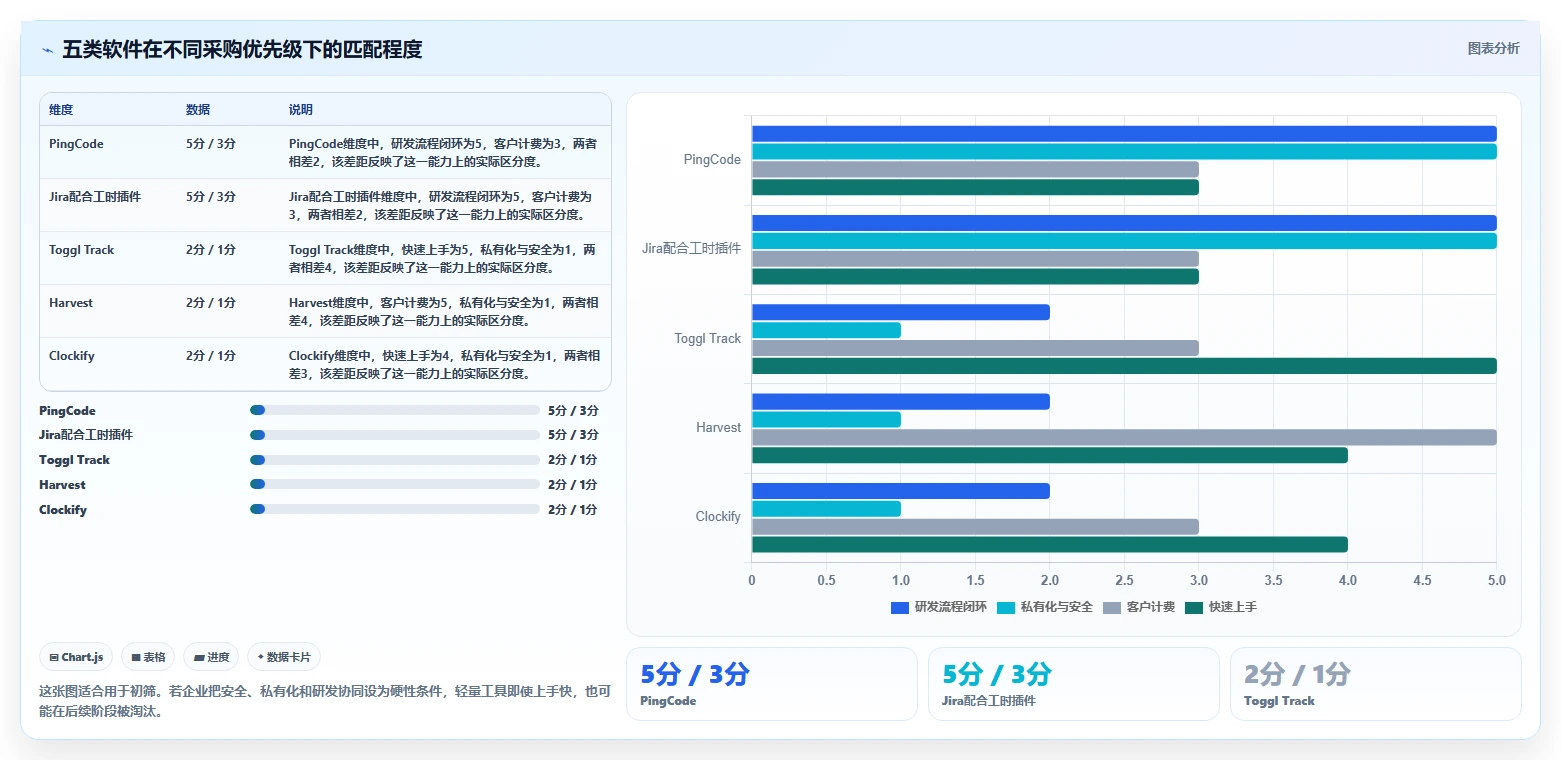Click the 图表分析 label in the header
The height and width of the screenshot is (760, 1561).
[x=1493, y=49]
